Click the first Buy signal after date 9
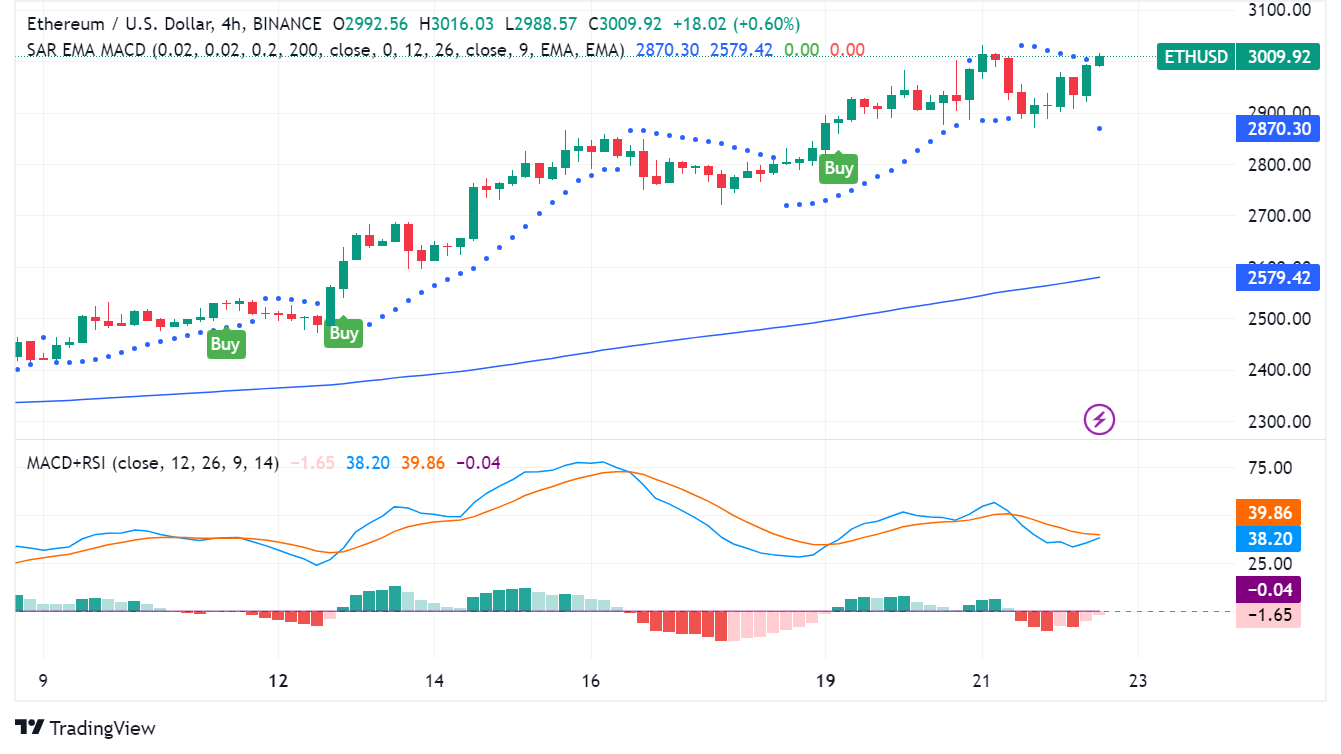1341x754 pixels. point(224,343)
